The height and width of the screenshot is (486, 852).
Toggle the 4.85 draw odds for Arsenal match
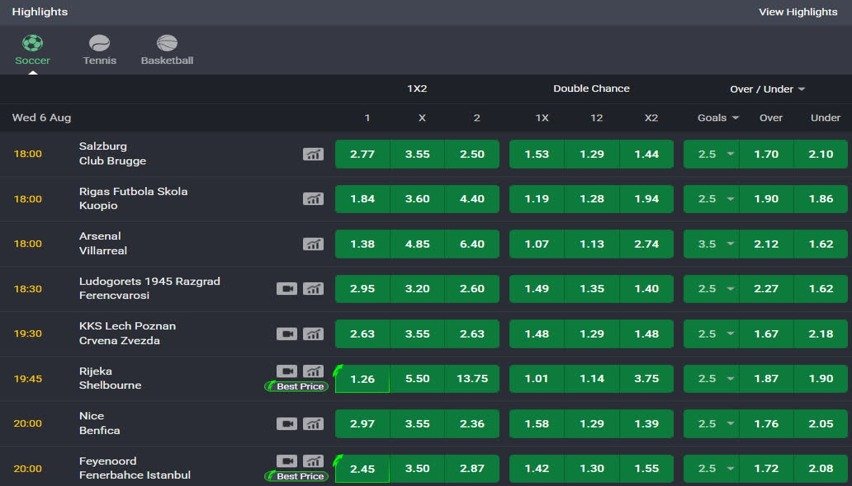coord(417,244)
